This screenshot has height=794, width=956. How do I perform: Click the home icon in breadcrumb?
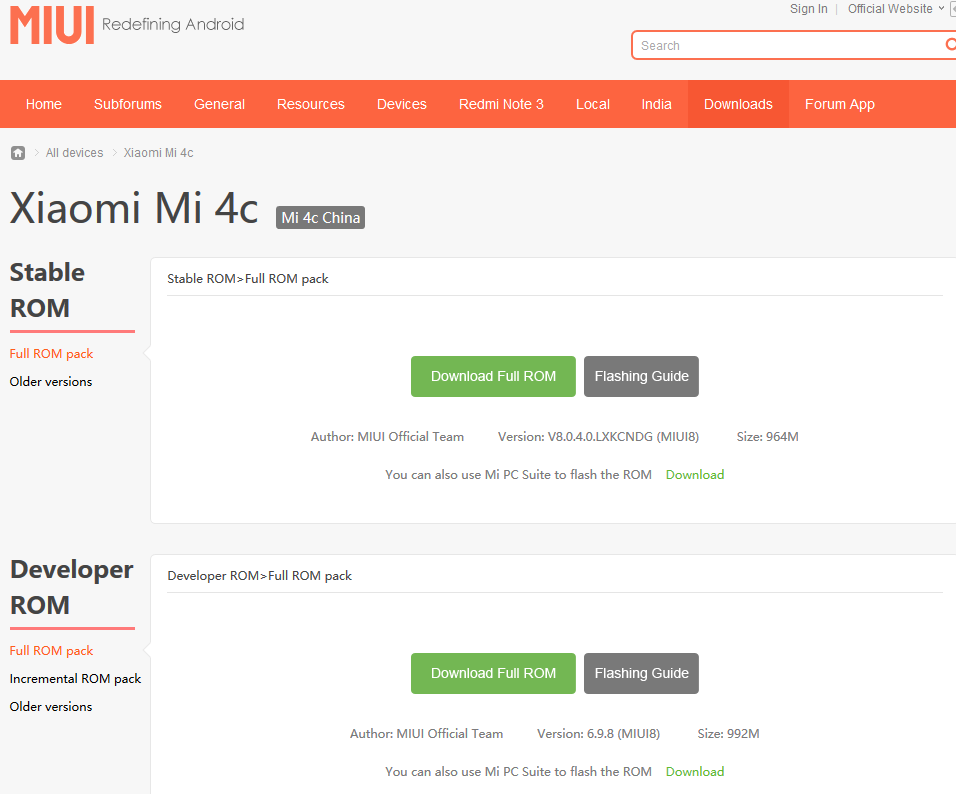pyautogui.click(x=18, y=153)
